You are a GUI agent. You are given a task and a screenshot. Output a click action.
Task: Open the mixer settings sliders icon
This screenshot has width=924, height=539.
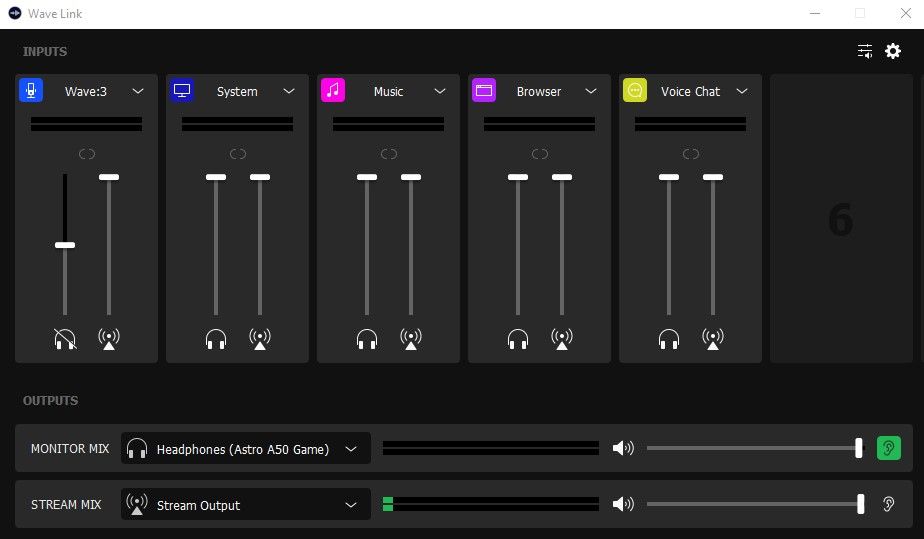[864, 51]
